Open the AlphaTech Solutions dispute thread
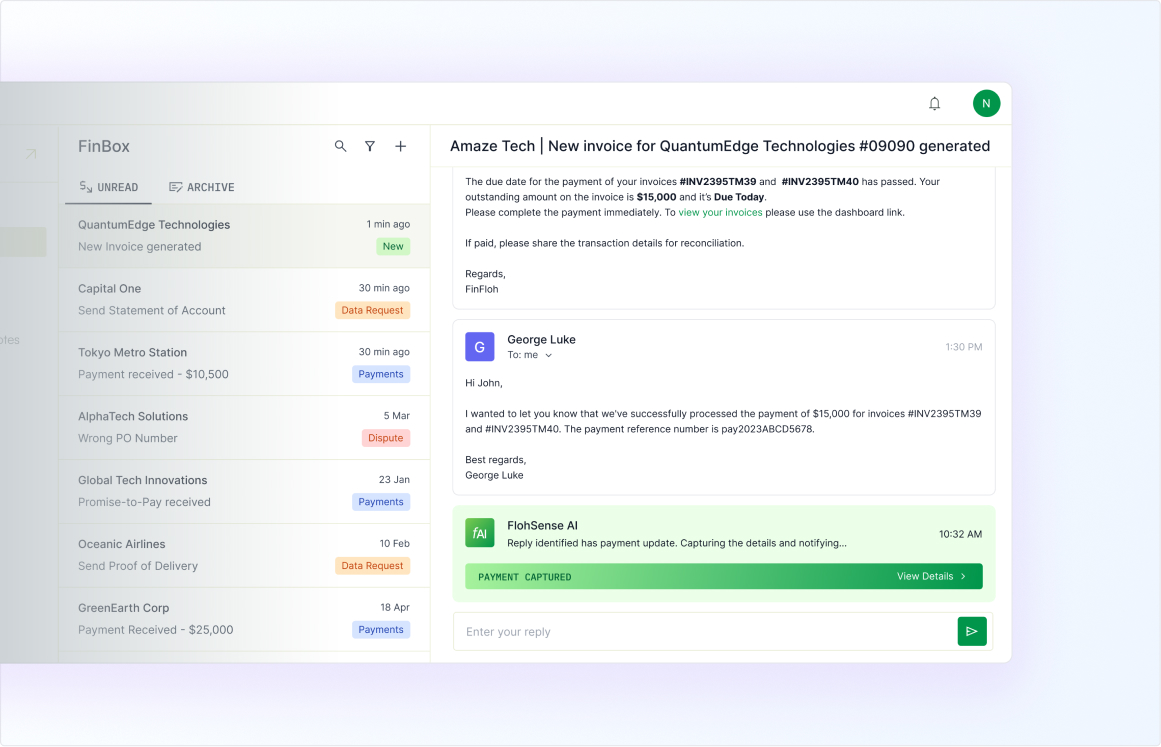 [244, 427]
